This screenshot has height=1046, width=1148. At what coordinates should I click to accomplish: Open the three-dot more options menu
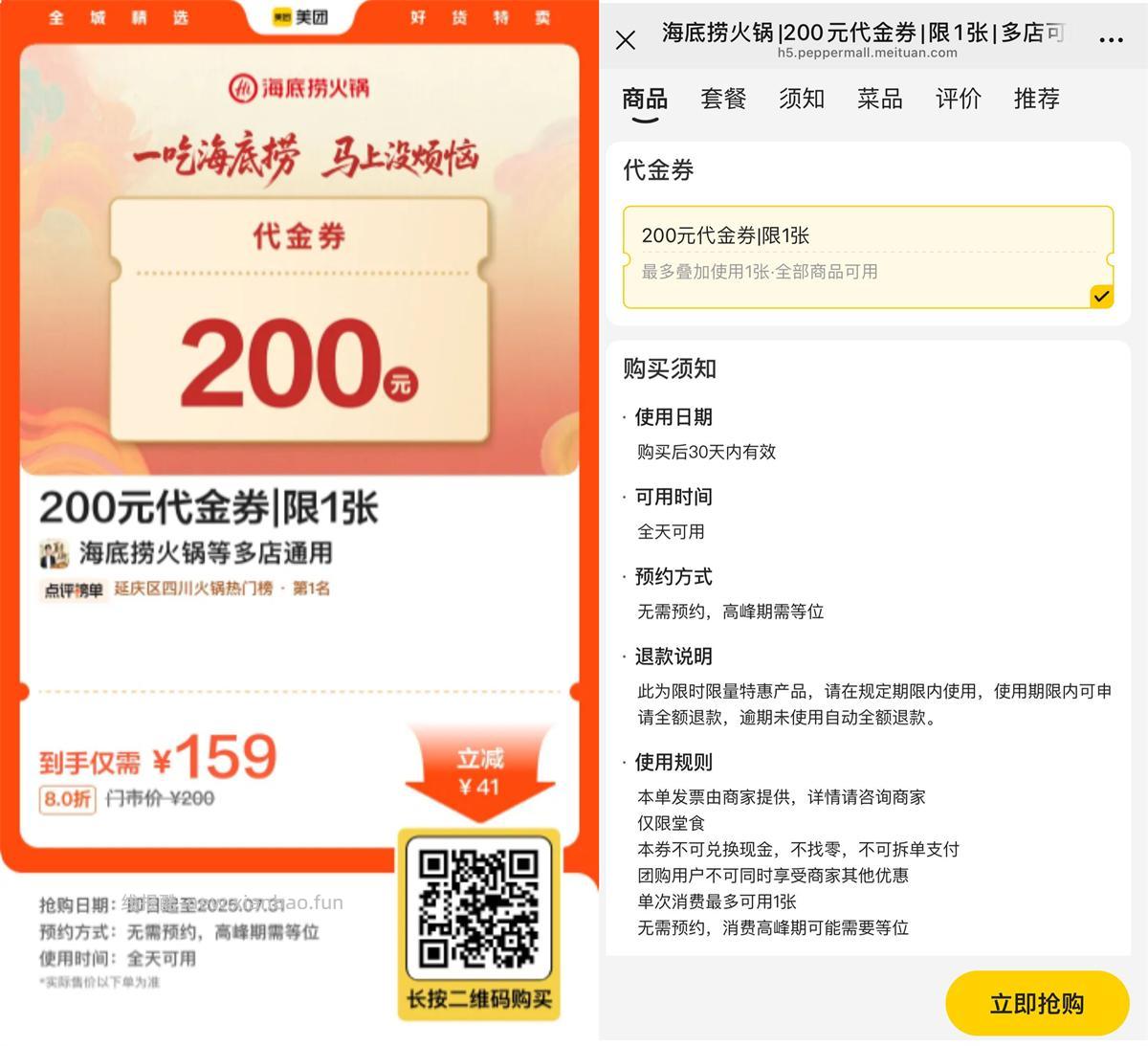pos(1111,40)
